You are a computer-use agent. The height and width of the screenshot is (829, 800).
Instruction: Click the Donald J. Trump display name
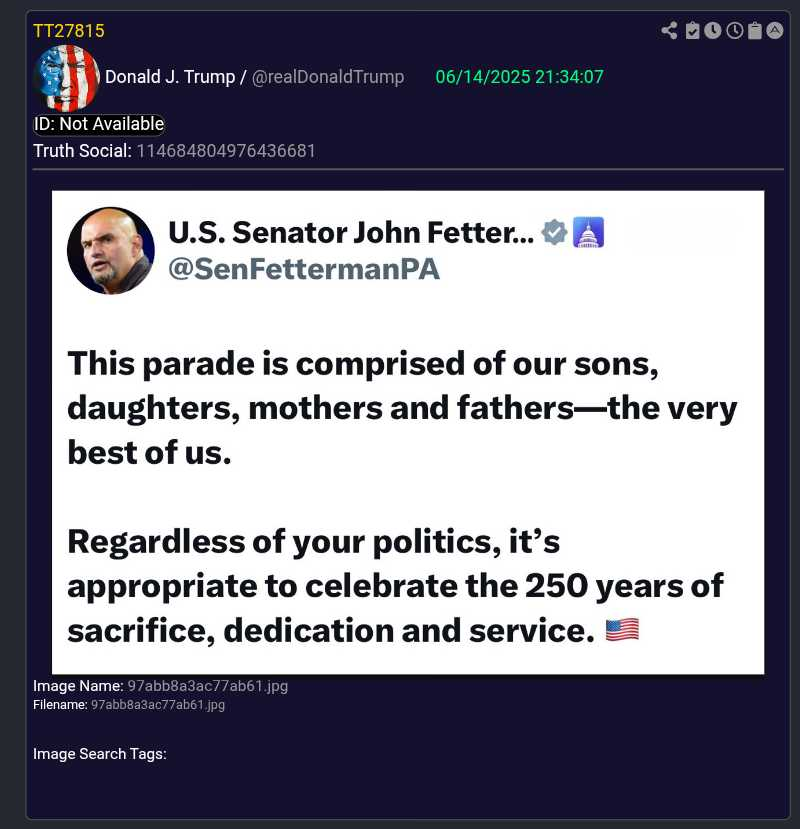(169, 77)
